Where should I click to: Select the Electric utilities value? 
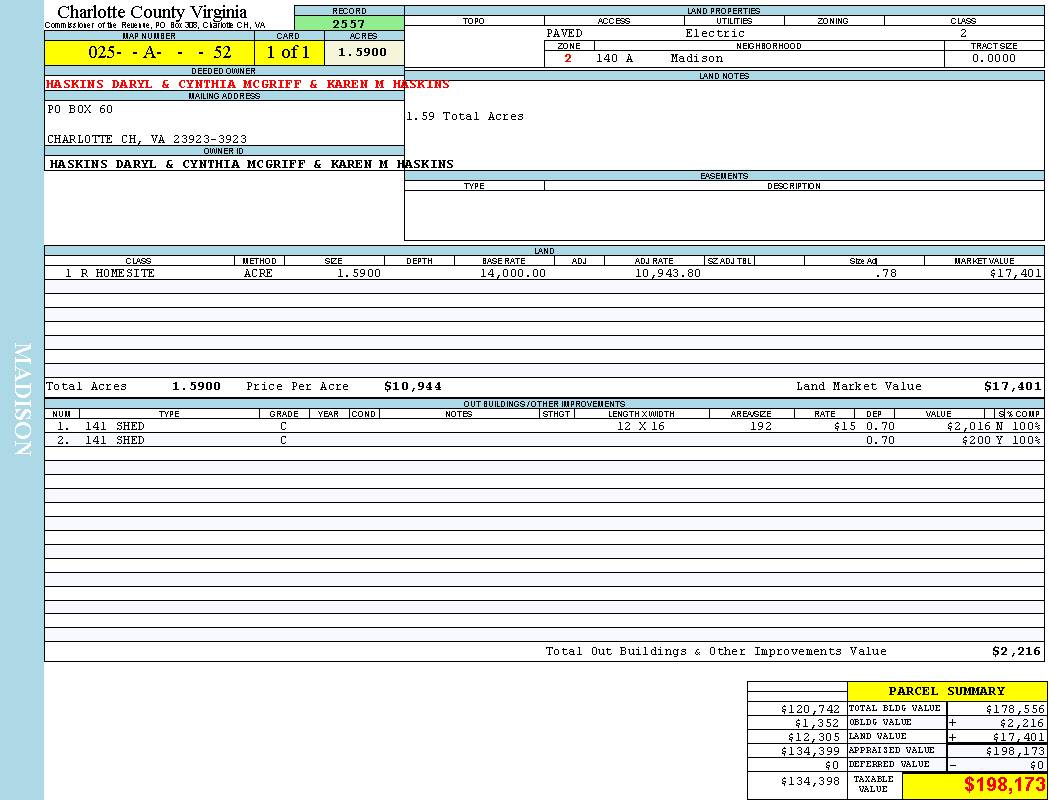click(x=714, y=33)
